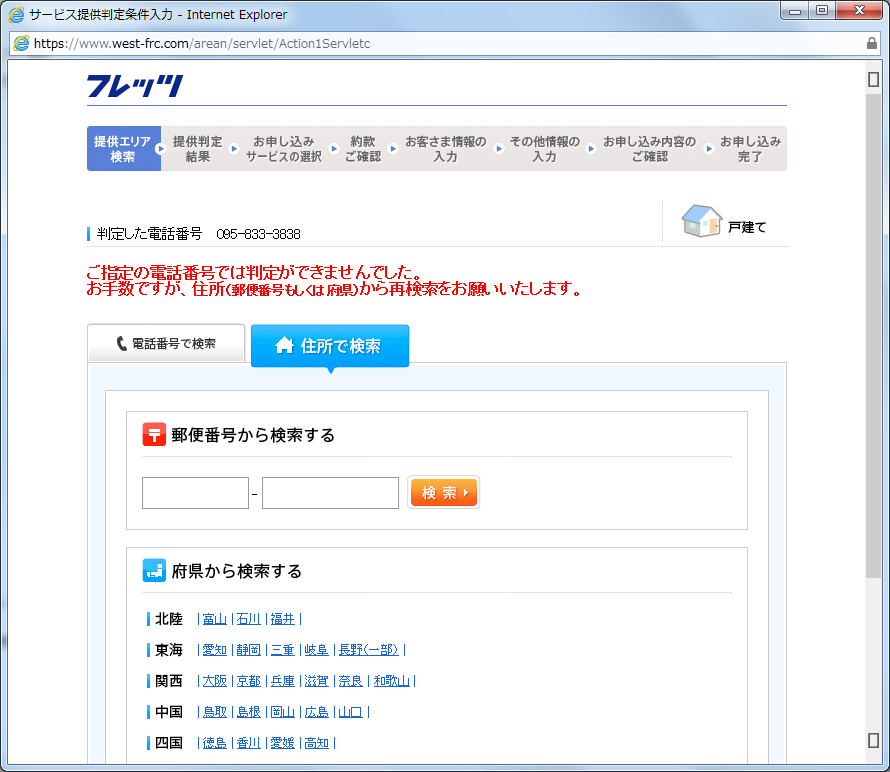Select the 住所で検索 tab
Image resolution: width=890 pixels, height=772 pixels.
click(329, 346)
